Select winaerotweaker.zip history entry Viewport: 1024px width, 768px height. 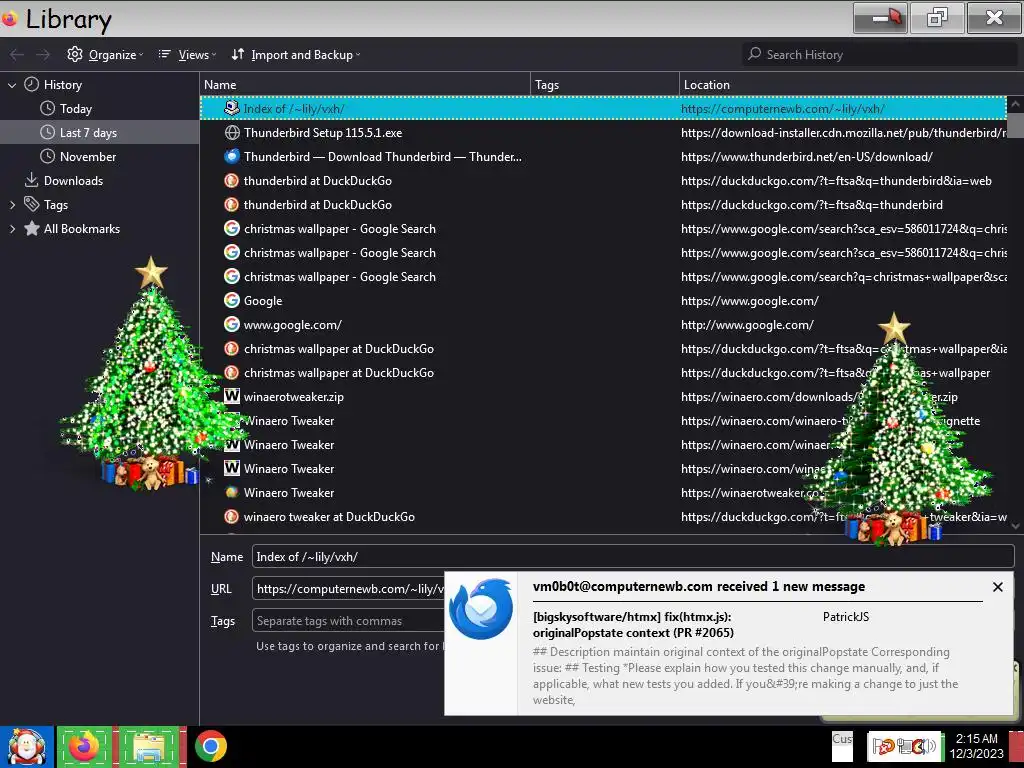coord(603,397)
